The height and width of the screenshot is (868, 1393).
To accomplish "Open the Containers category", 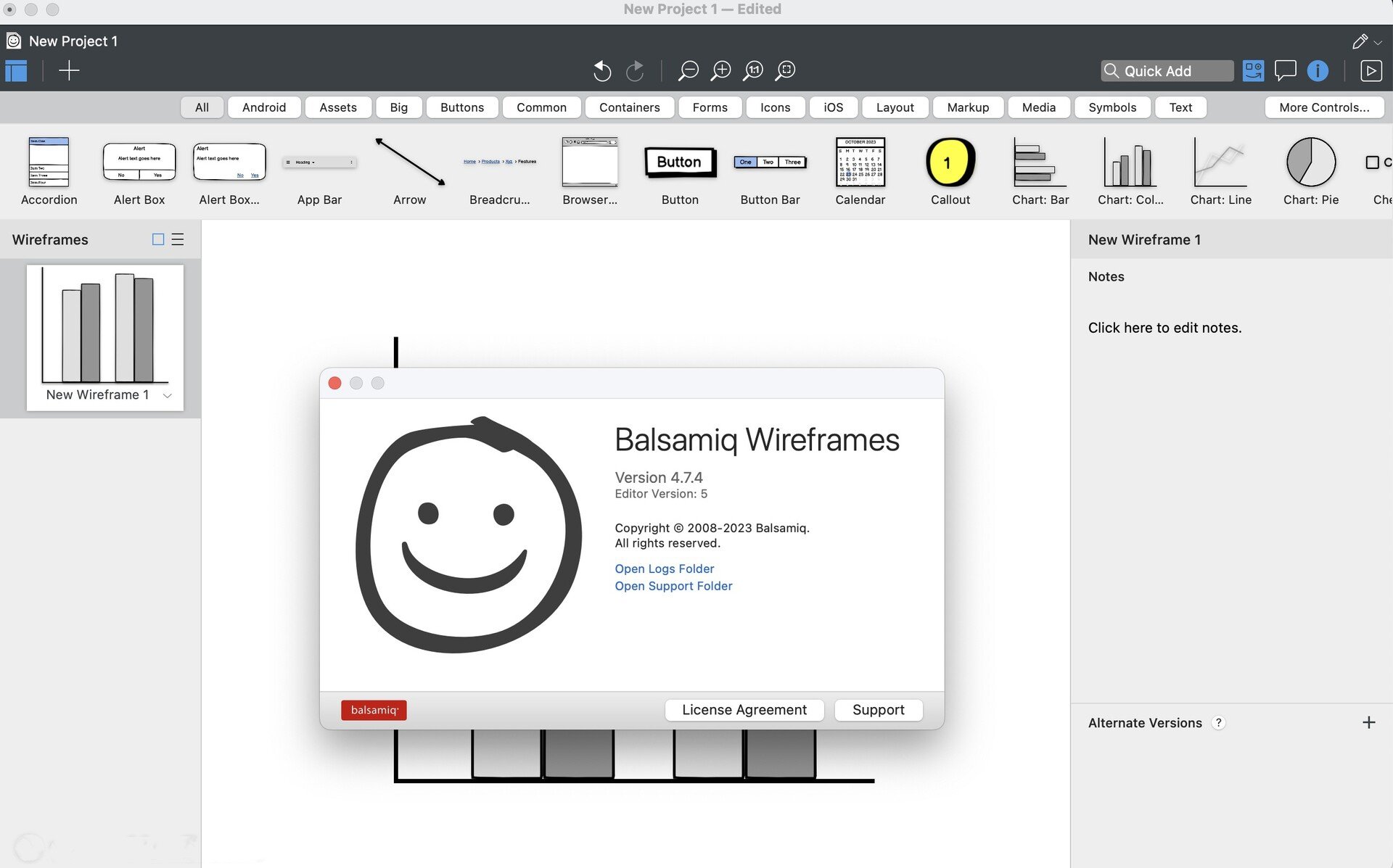I will click(x=630, y=107).
